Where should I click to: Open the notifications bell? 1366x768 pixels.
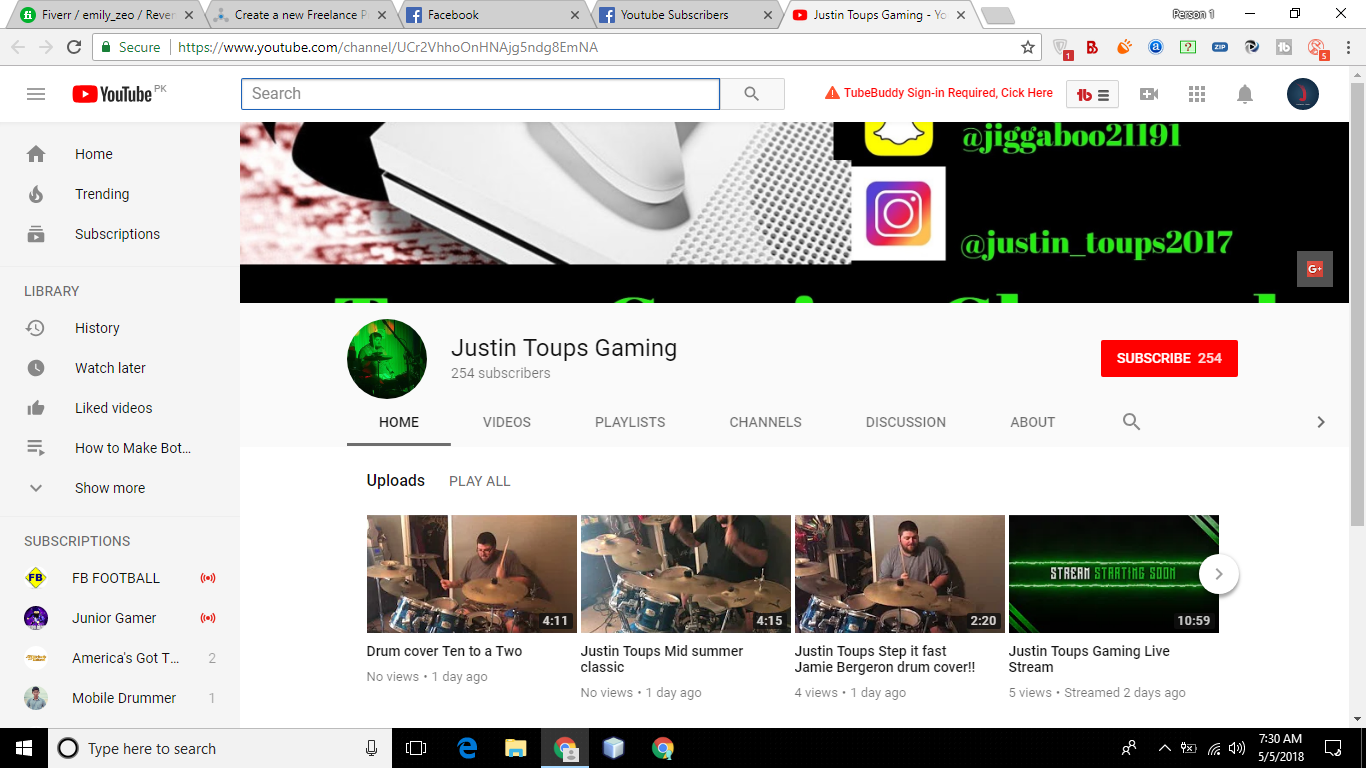point(1244,94)
